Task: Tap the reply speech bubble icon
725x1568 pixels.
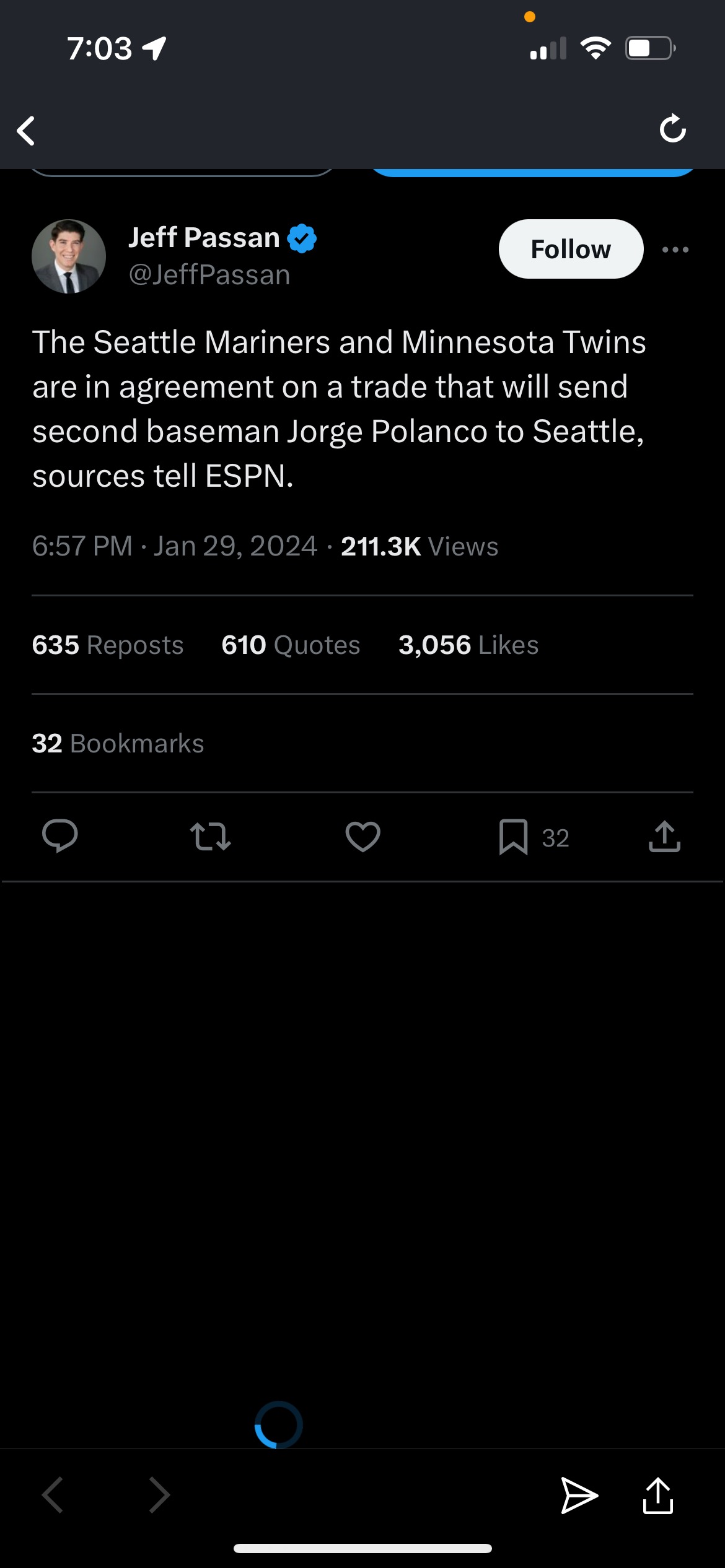Action: coord(59,836)
